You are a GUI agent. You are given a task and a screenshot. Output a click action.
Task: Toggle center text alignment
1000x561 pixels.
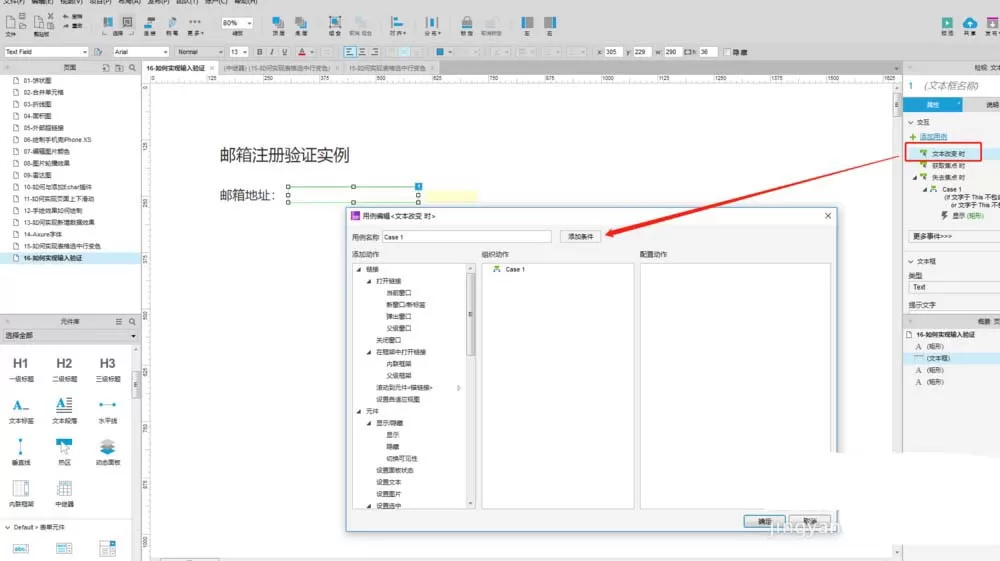point(362,52)
